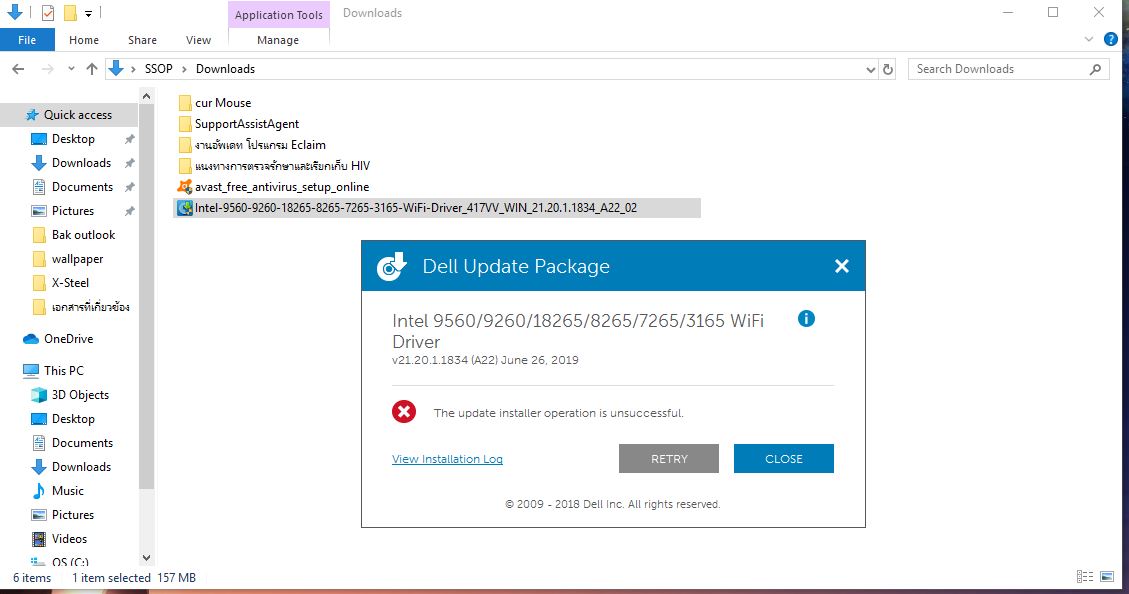Select avast_free_antivirus_setup_online file
1129x594 pixels.
282,187
